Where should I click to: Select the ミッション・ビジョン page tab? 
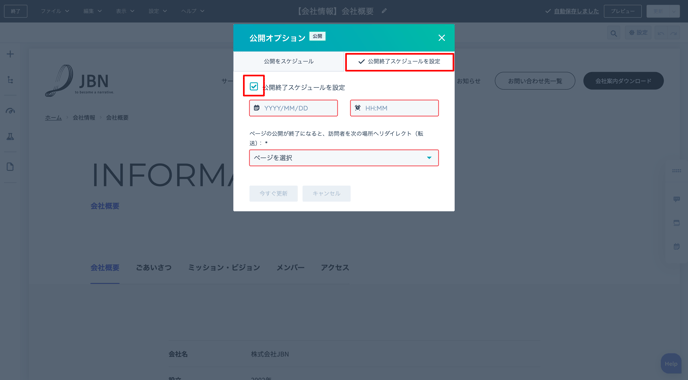(x=224, y=268)
